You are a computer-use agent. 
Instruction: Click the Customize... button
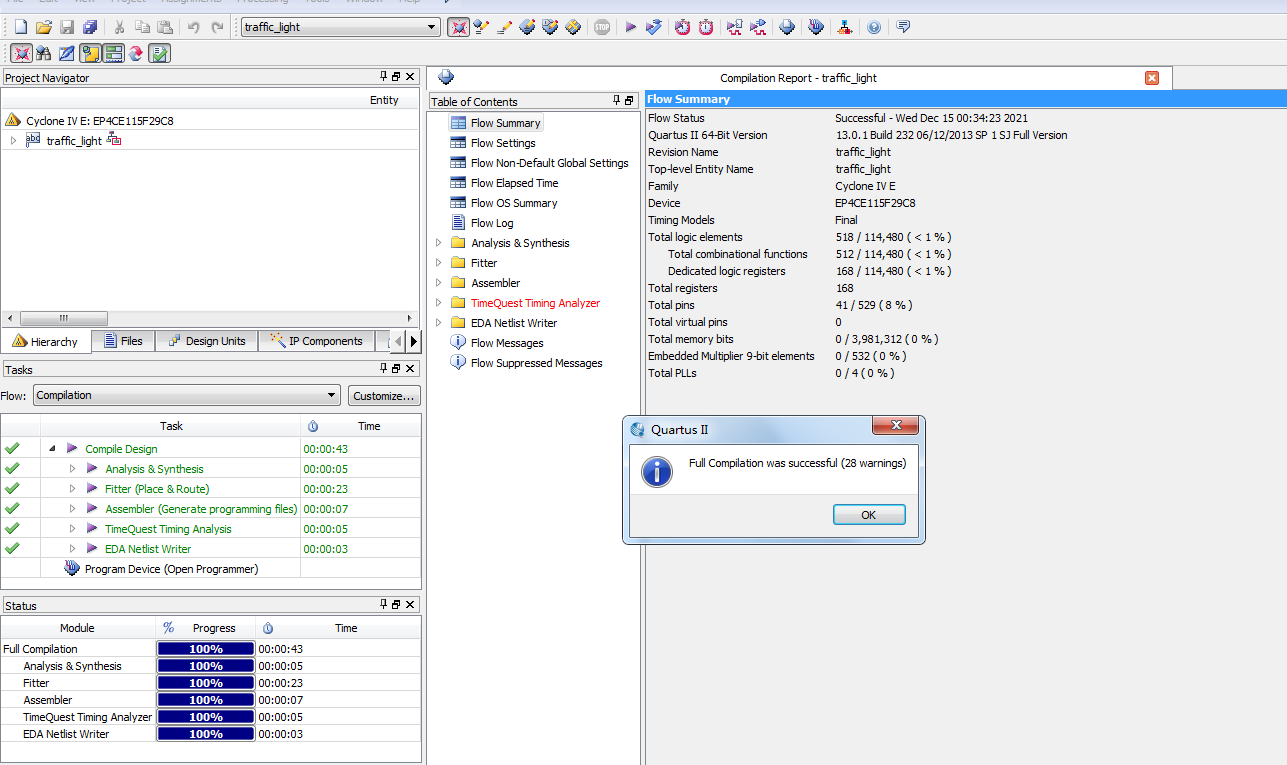384,396
